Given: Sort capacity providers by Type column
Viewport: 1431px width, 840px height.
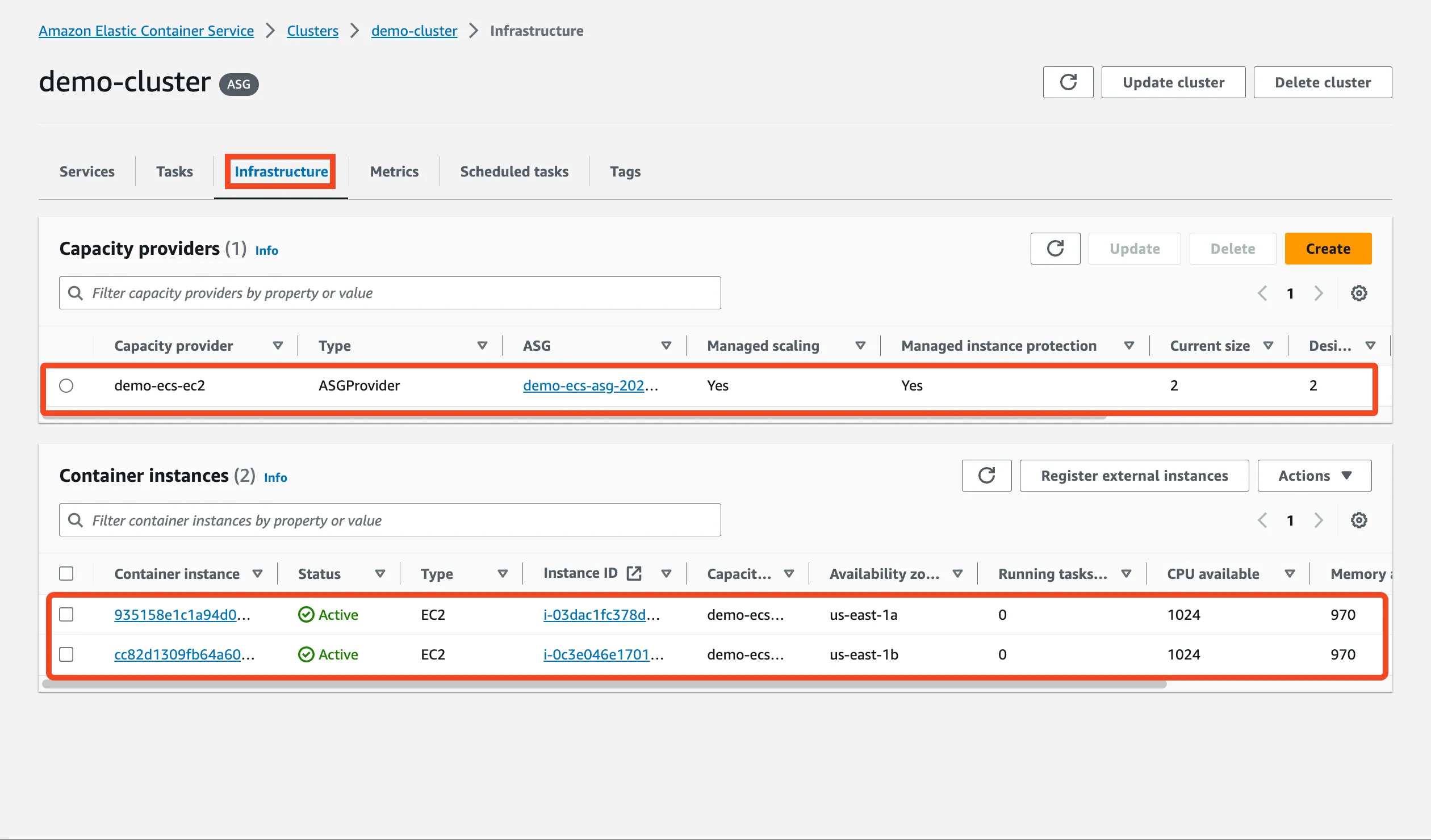Looking at the screenshot, I should pyautogui.click(x=482, y=346).
